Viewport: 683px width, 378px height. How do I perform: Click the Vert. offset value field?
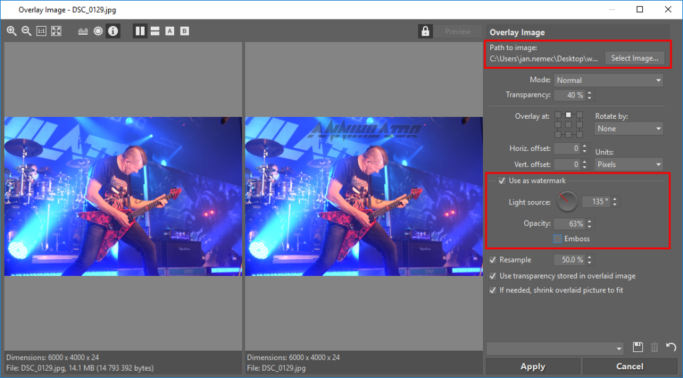[567, 165]
